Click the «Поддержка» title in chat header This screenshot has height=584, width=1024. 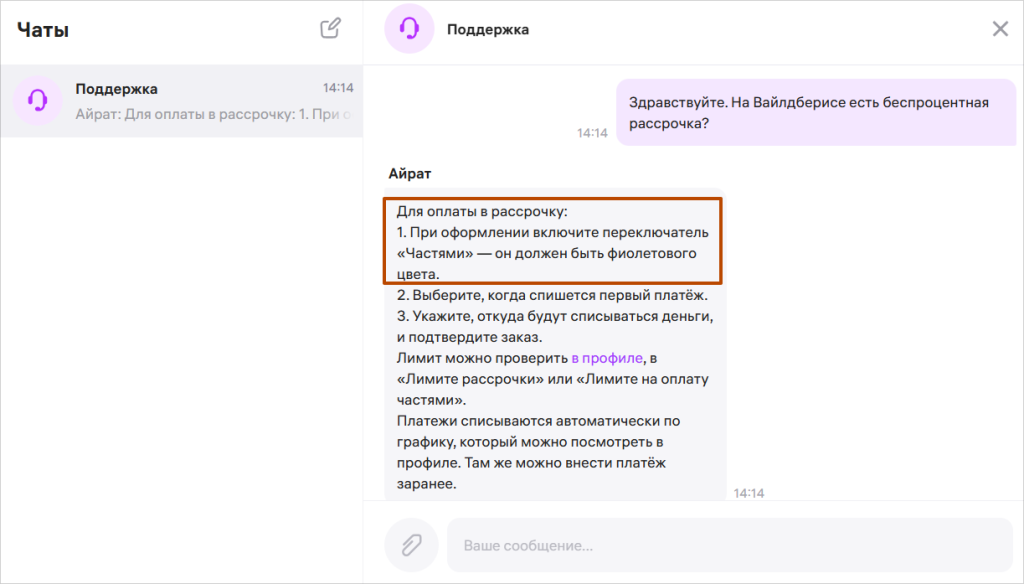tap(487, 30)
